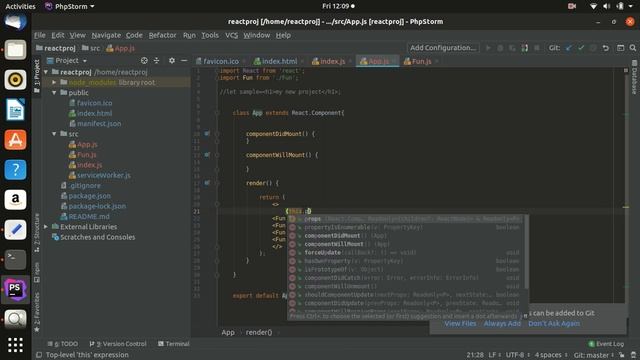Click Collapse All icon in Project panel
Image resolution: width=640 pixels, height=360 pixels.
[156, 60]
